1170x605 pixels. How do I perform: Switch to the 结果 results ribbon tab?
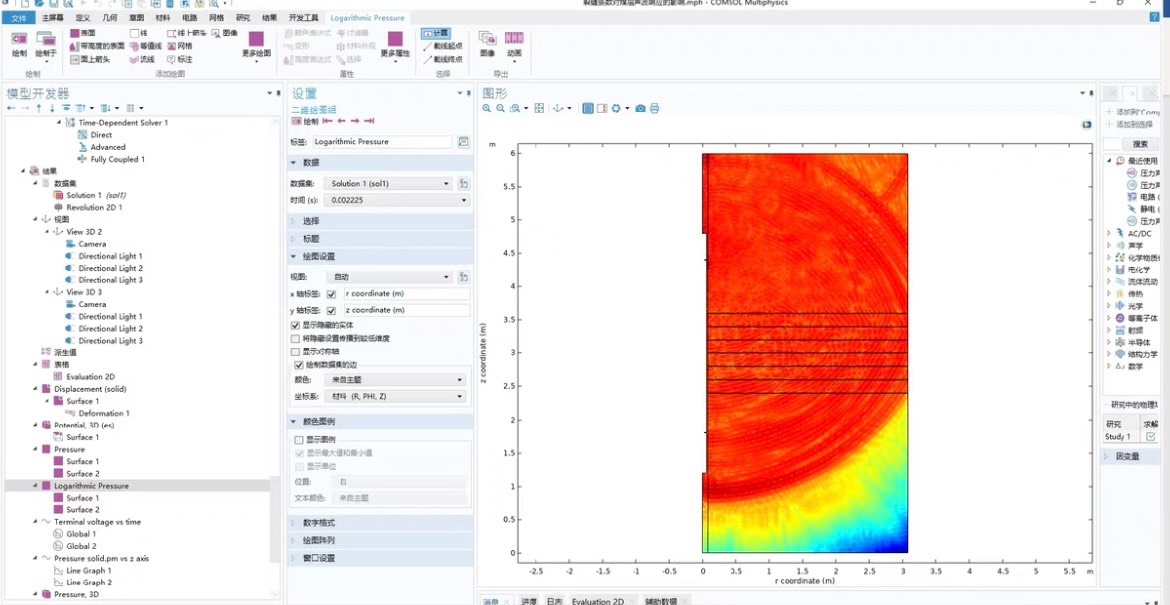(269, 18)
